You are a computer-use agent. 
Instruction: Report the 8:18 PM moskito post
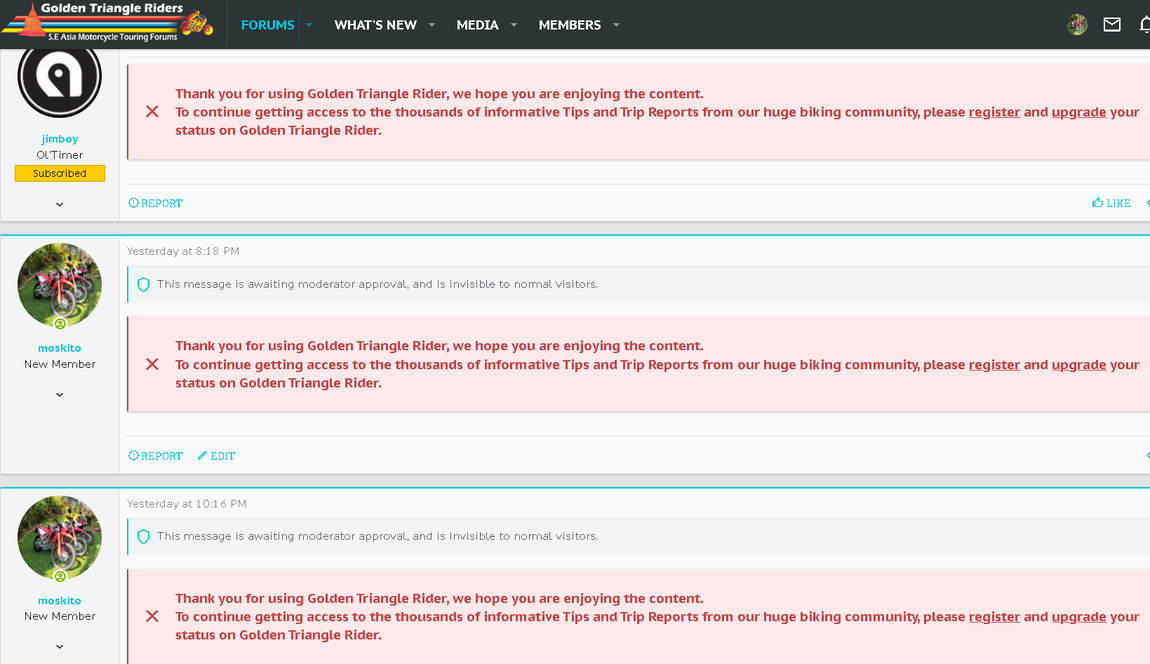(156, 456)
